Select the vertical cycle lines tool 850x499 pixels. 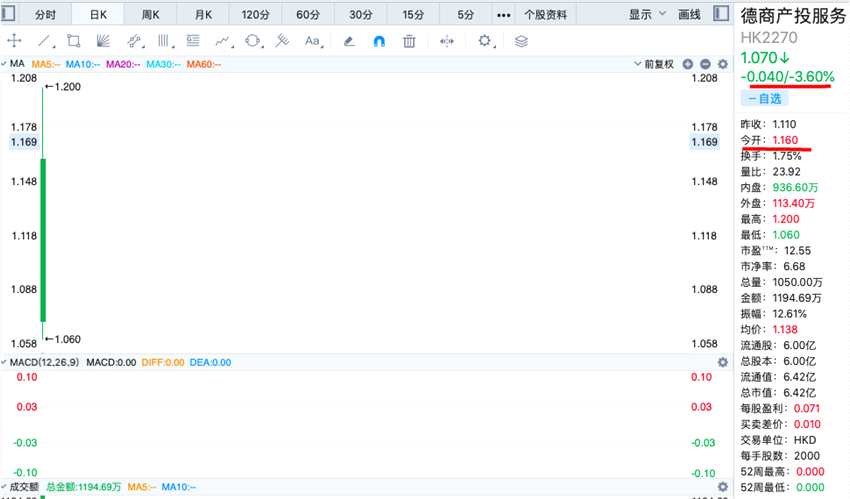point(163,41)
